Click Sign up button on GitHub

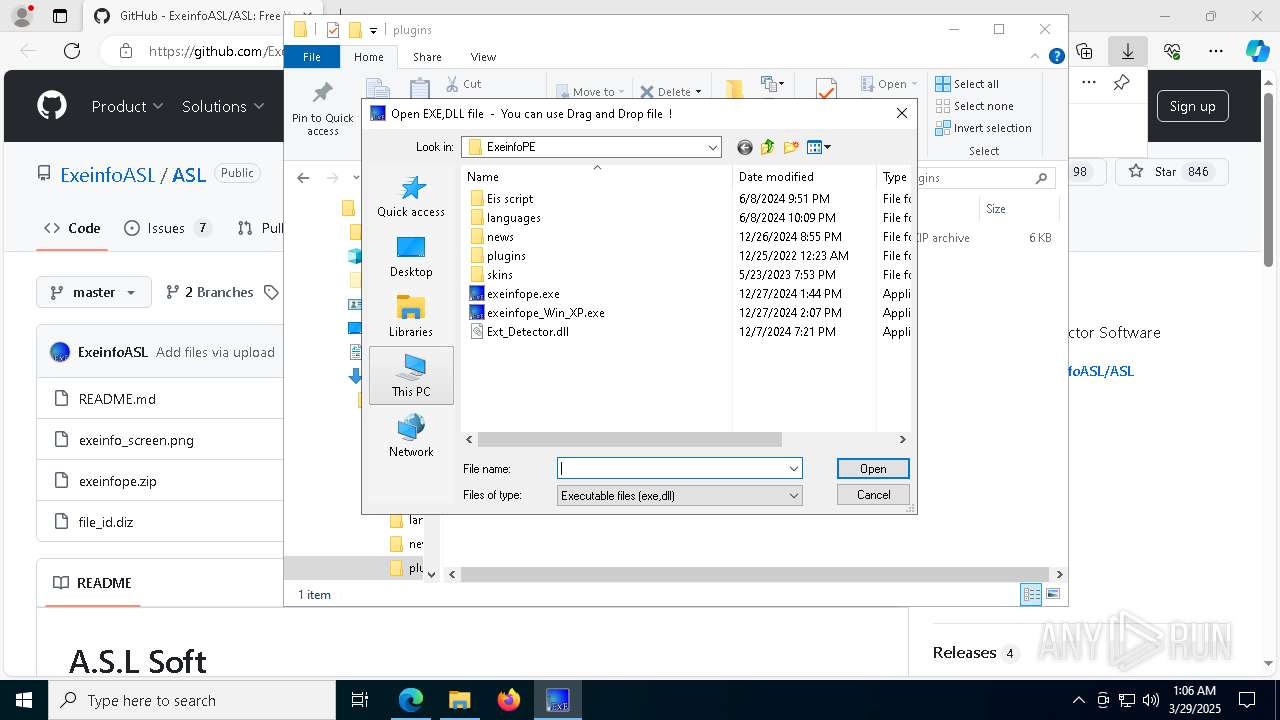(1192, 106)
